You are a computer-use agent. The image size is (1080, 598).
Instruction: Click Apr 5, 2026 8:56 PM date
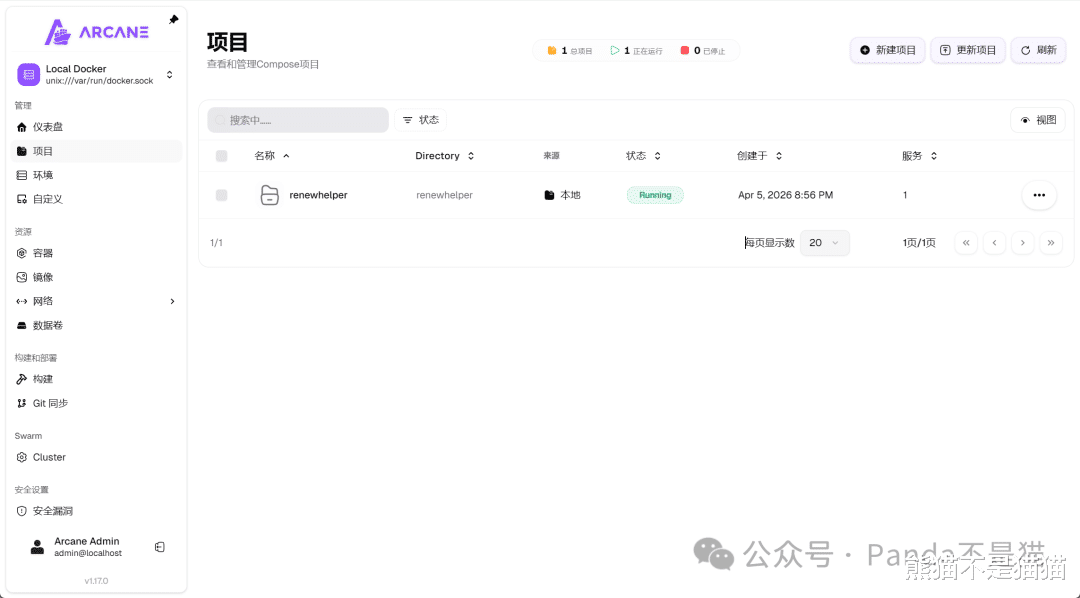click(785, 195)
